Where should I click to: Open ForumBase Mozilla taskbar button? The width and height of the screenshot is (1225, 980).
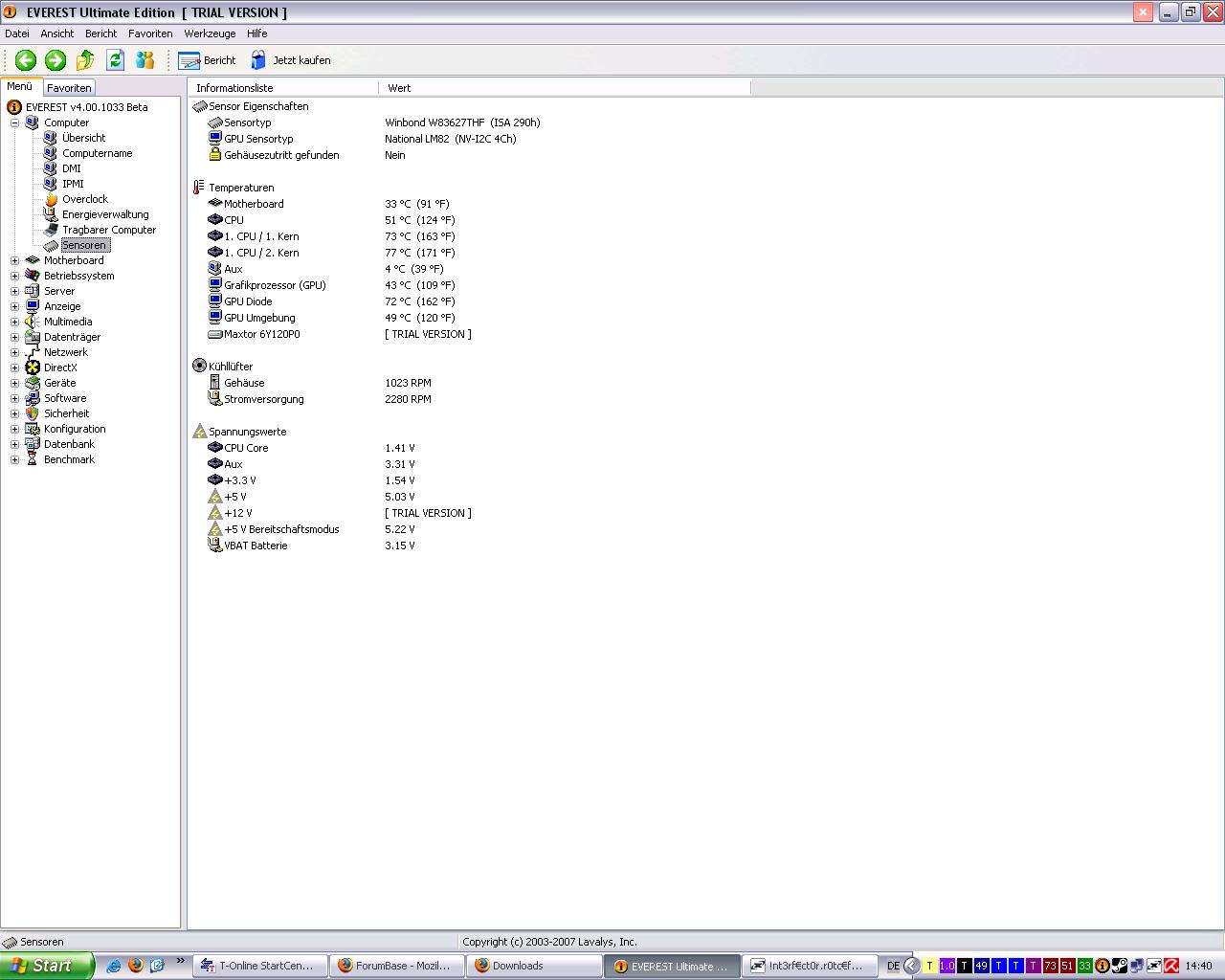click(397, 966)
